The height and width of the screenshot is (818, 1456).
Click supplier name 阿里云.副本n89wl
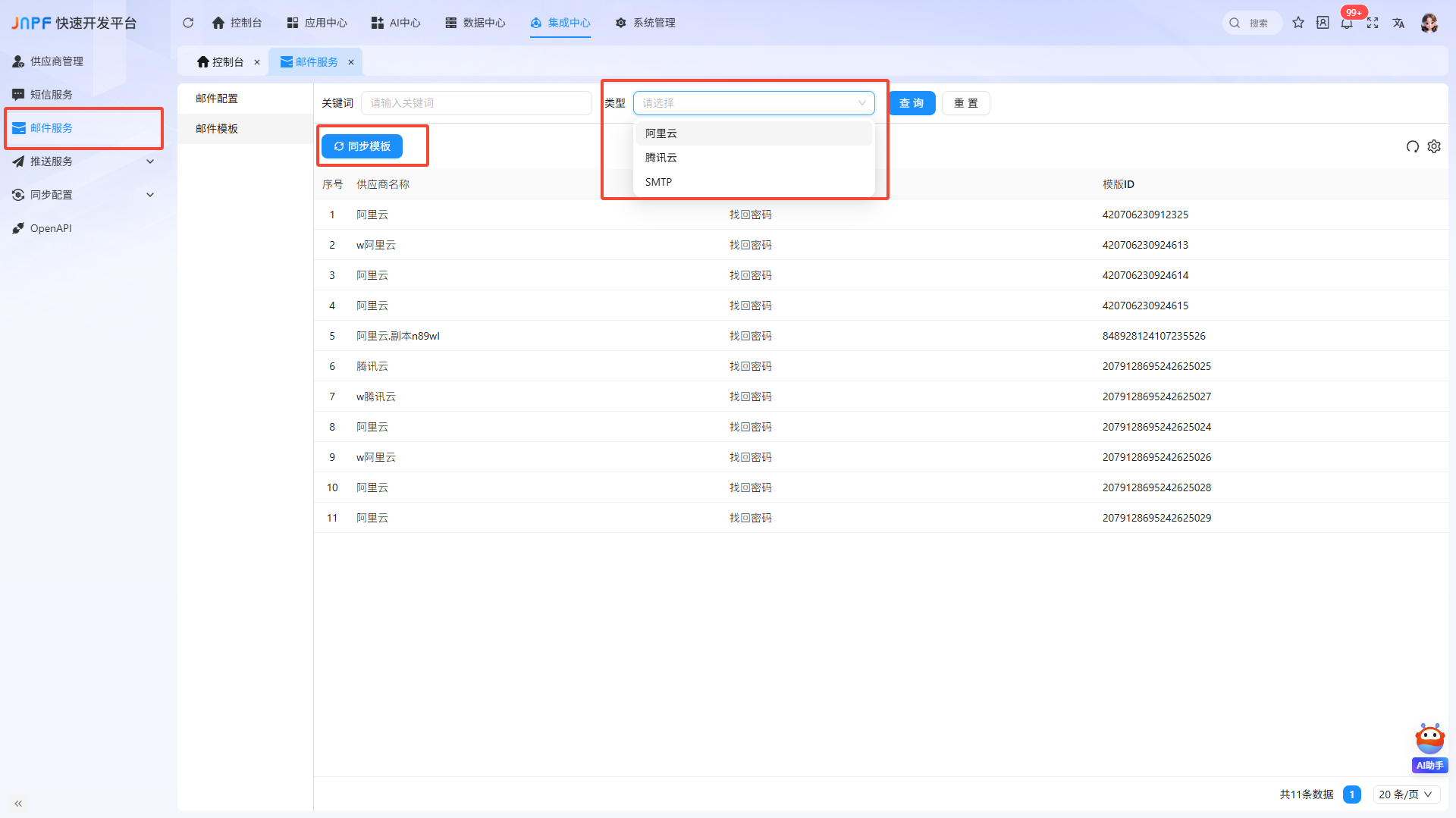pyautogui.click(x=397, y=336)
